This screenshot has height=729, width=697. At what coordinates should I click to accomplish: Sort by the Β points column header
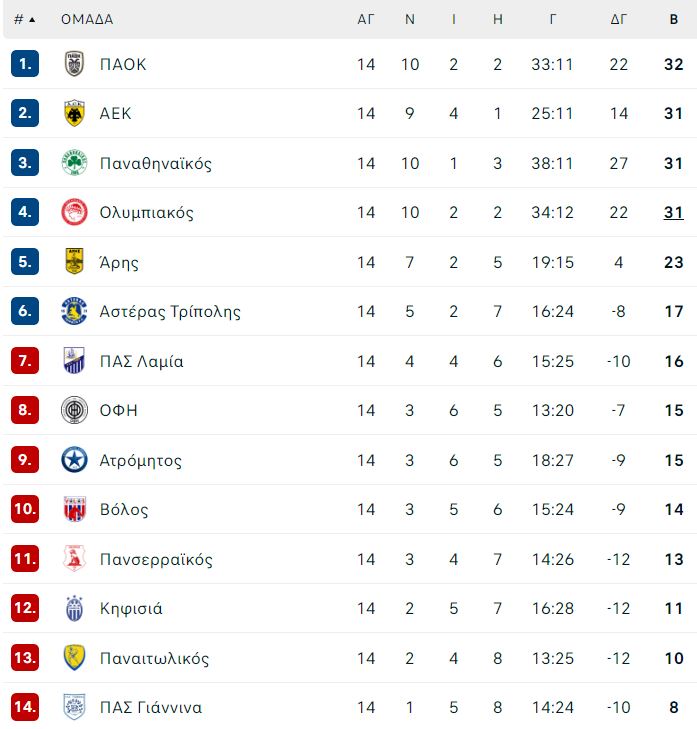(x=673, y=20)
